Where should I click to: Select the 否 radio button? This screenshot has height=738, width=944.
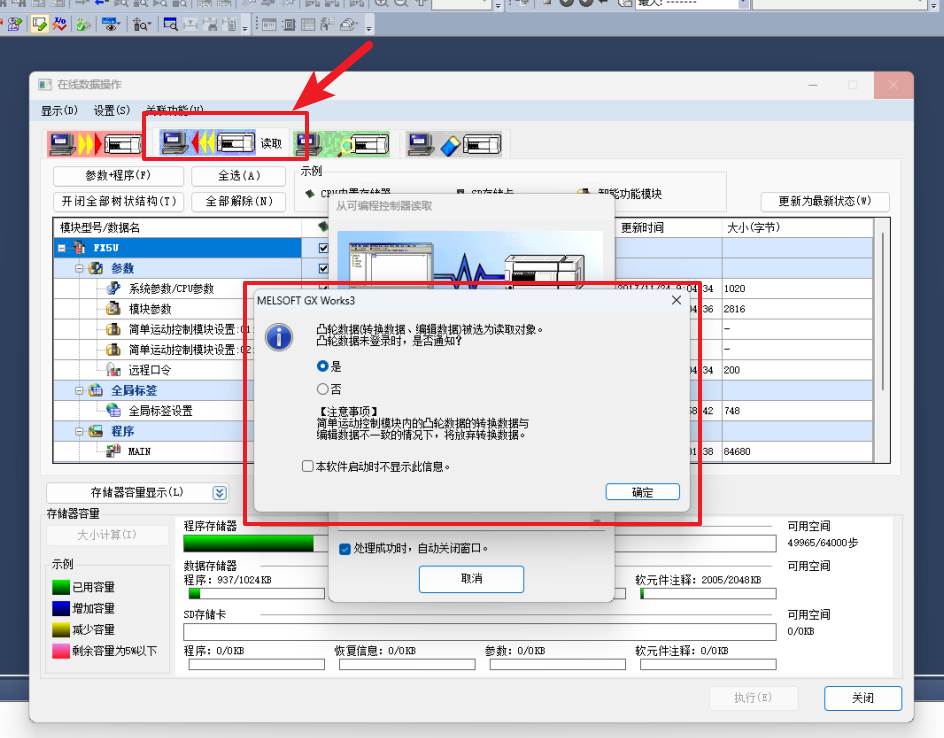coord(323,389)
